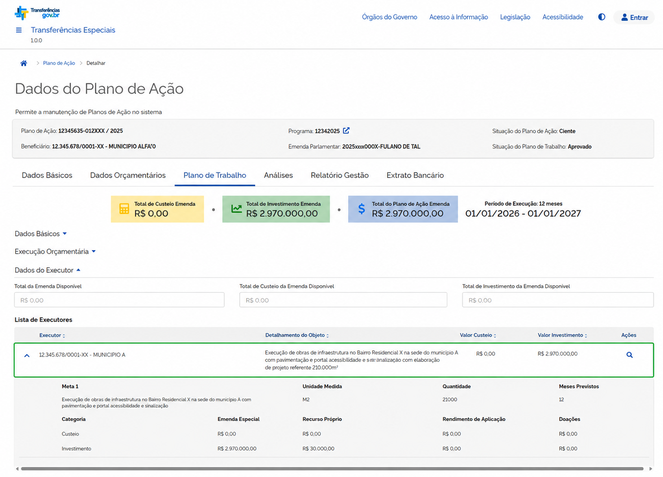The image size is (663, 477).
Task: Click Total da Emenda Disponível field
Action: point(119,300)
